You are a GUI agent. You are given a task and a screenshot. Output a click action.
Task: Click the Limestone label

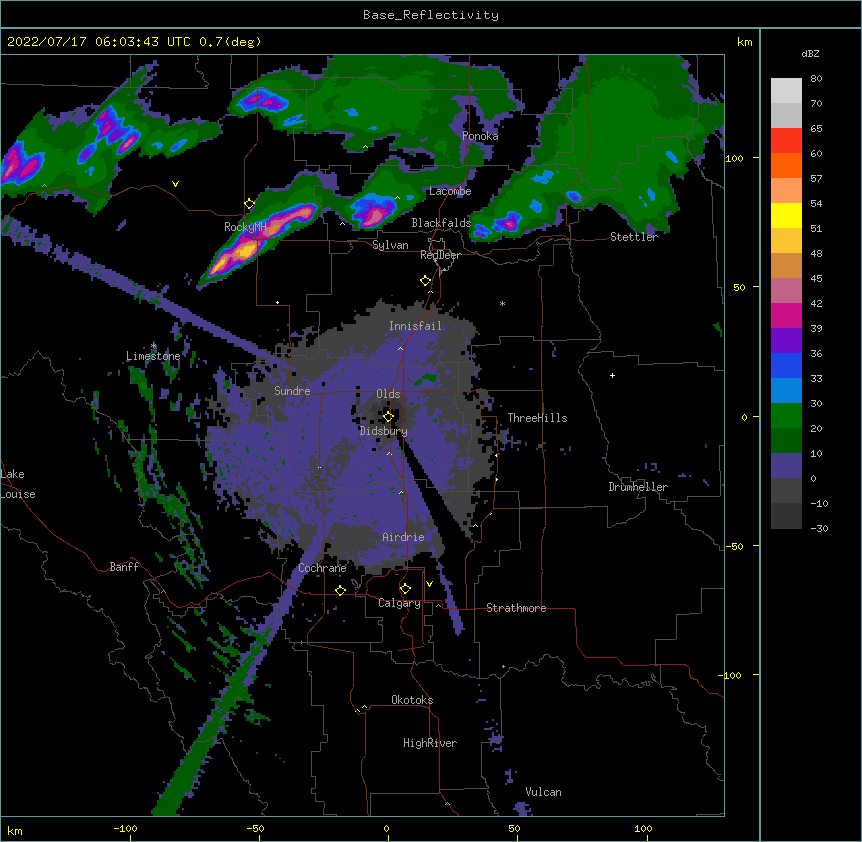tap(153, 356)
